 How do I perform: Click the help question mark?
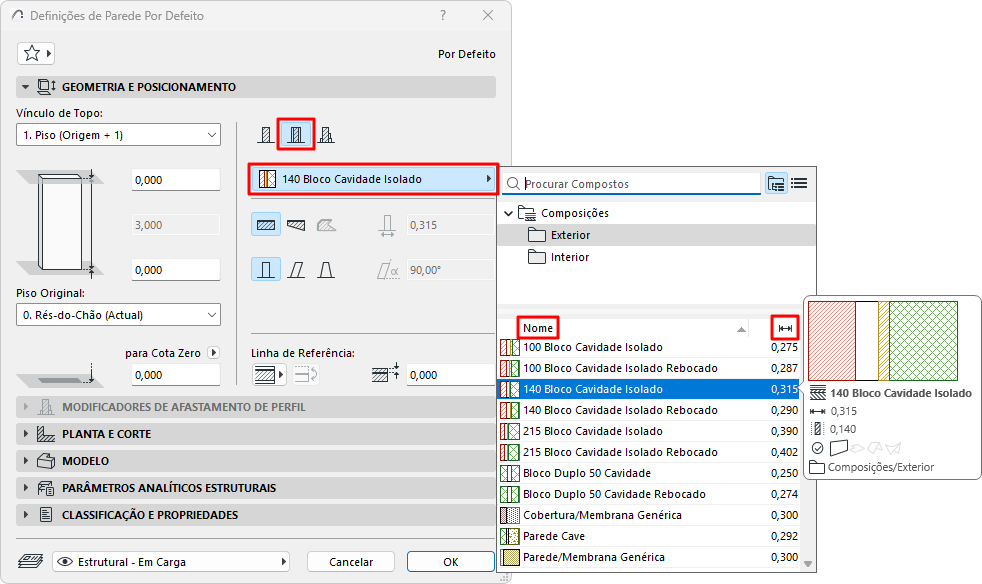click(x=443, y=15)
